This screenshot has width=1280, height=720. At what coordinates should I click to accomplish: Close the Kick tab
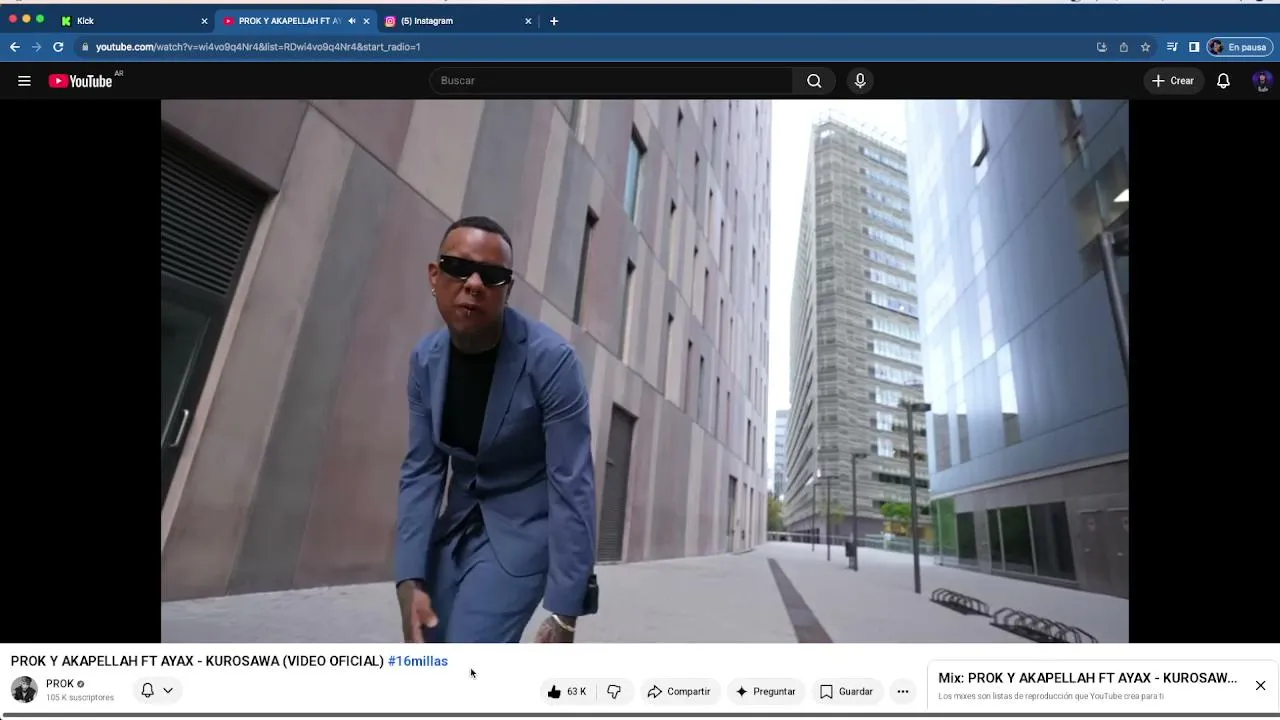point(204,21)
